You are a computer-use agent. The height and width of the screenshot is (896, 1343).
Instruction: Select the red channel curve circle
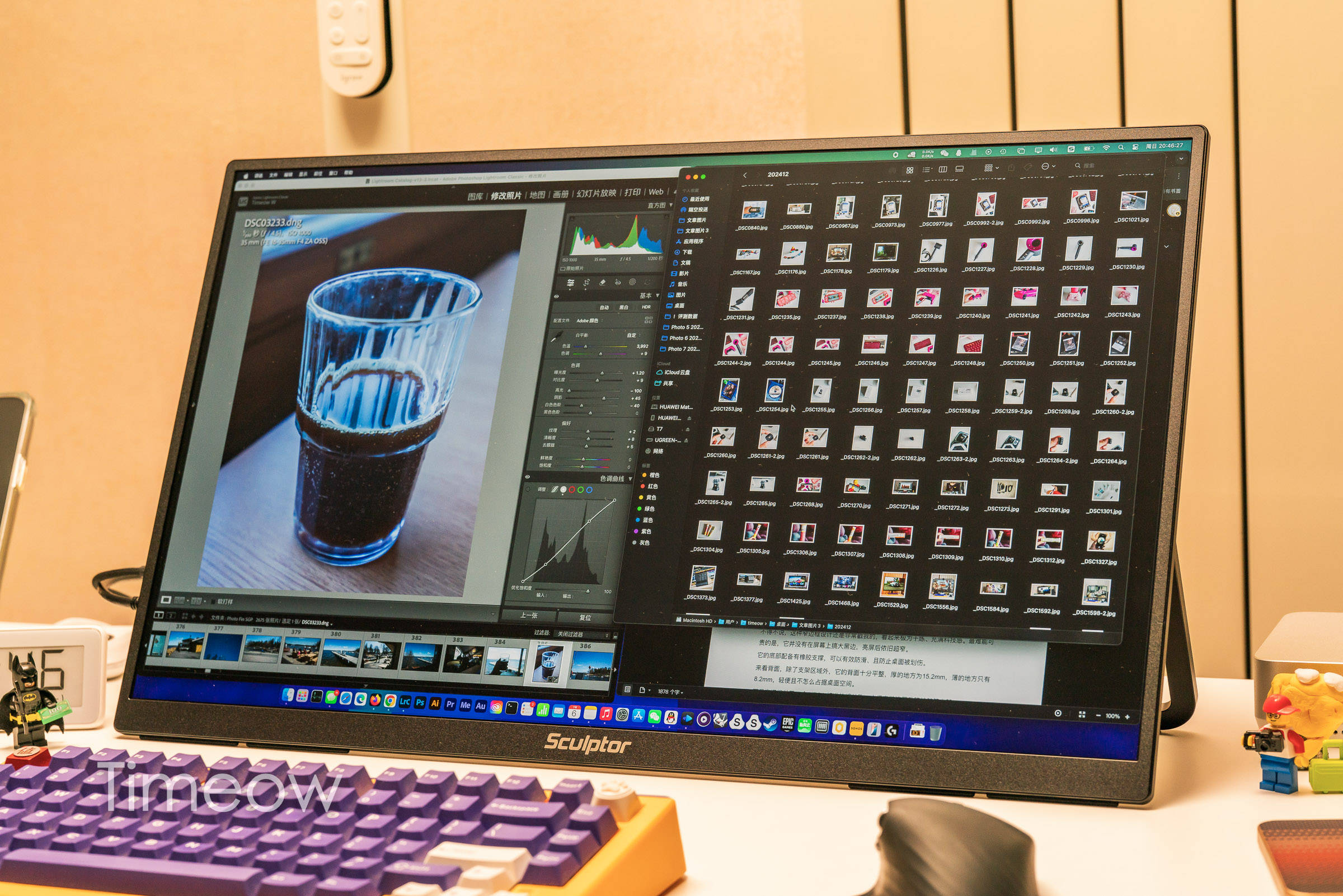click(x=572, y=490)
